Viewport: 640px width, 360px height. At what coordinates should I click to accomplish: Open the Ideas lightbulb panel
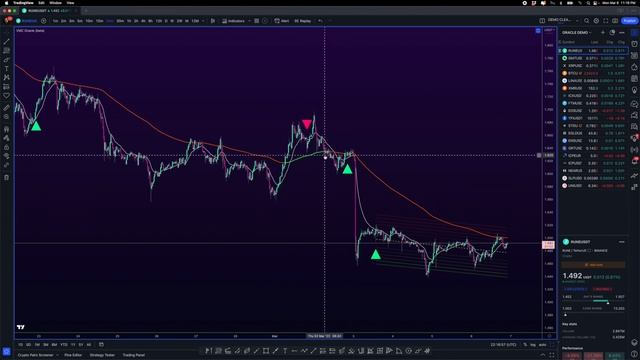point(634,90)
